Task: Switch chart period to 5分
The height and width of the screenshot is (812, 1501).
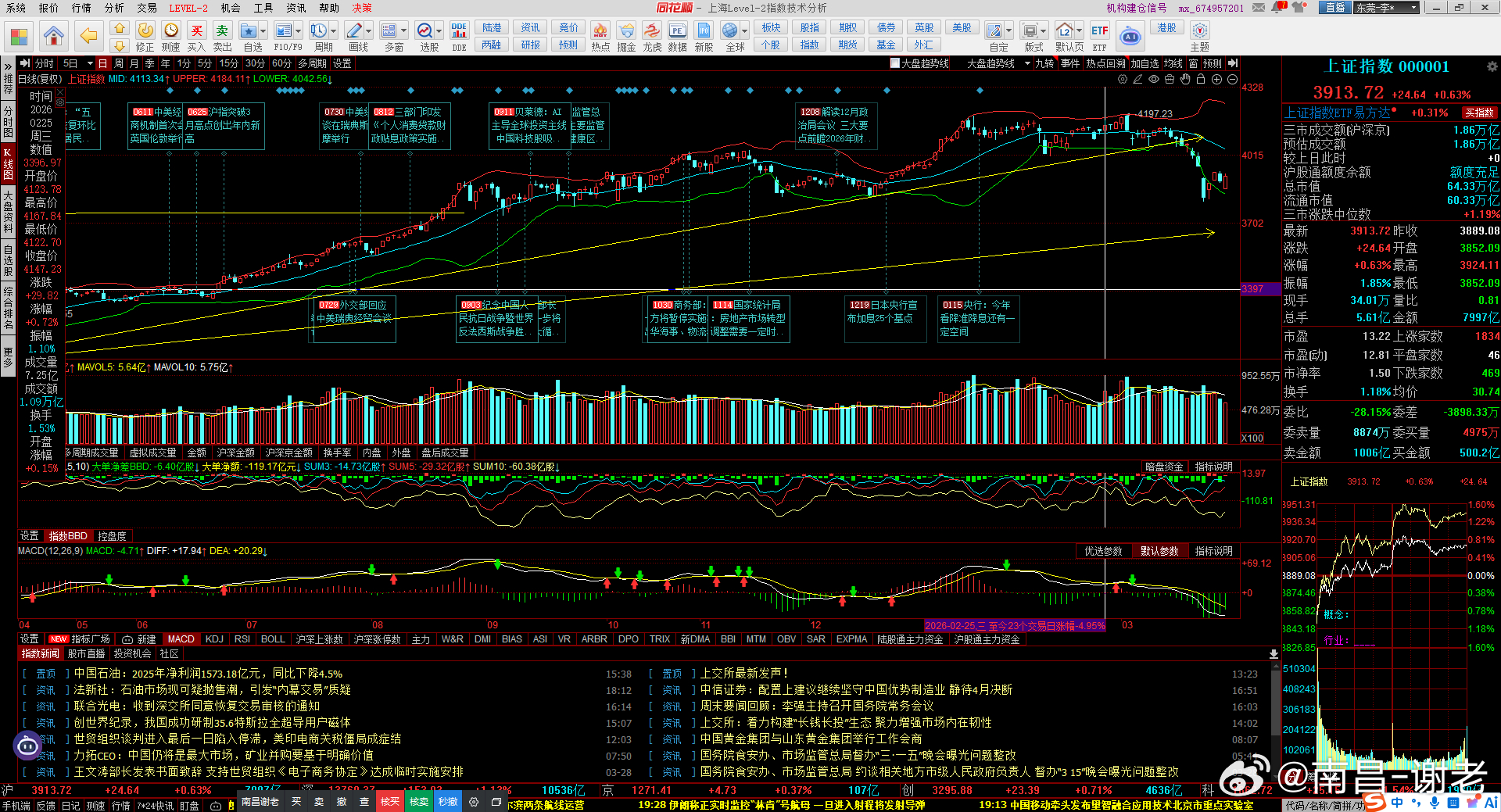Action: point(205,63)
